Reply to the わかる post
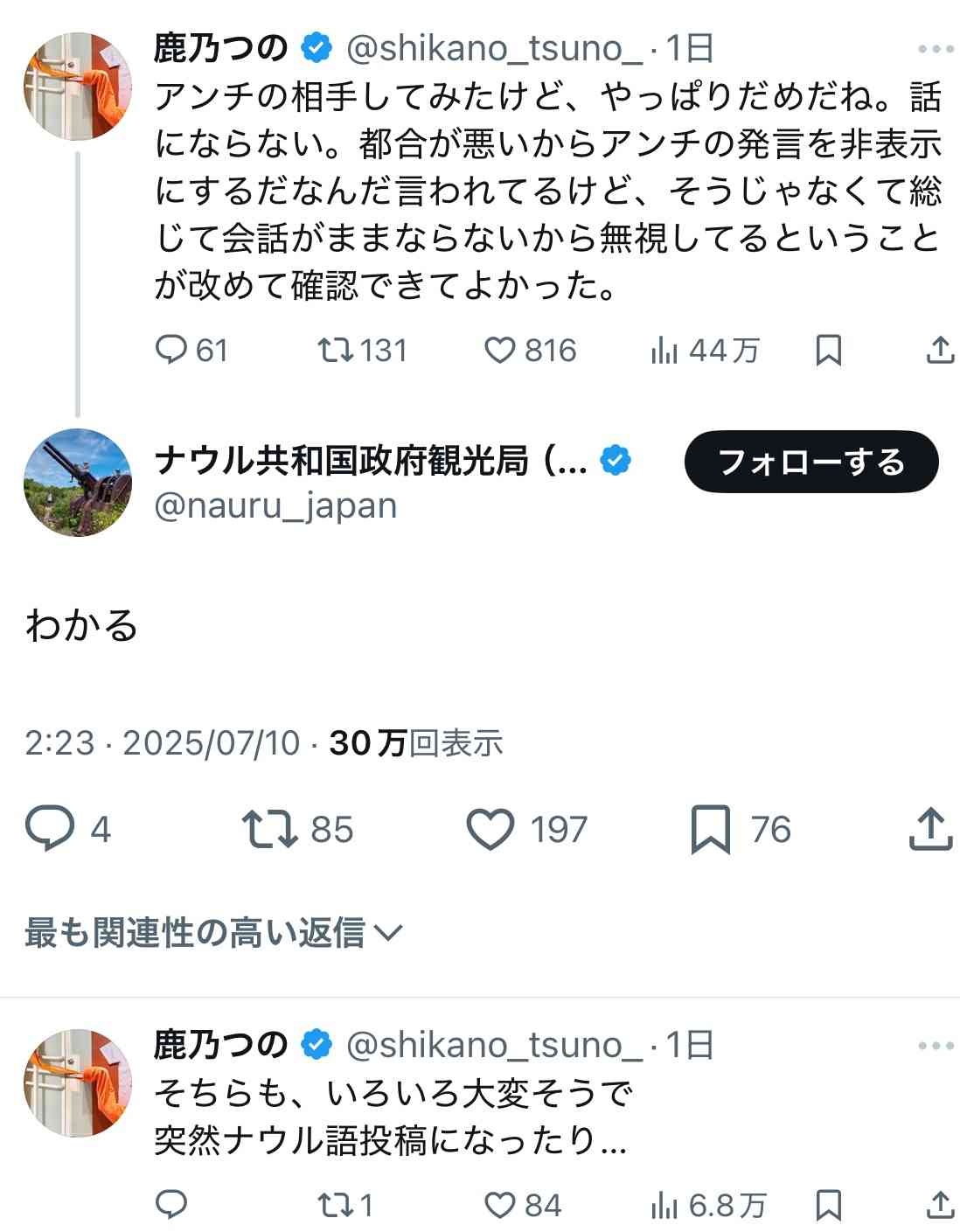Viewport: 960px width, 1232px height. (x=49, y=829)
